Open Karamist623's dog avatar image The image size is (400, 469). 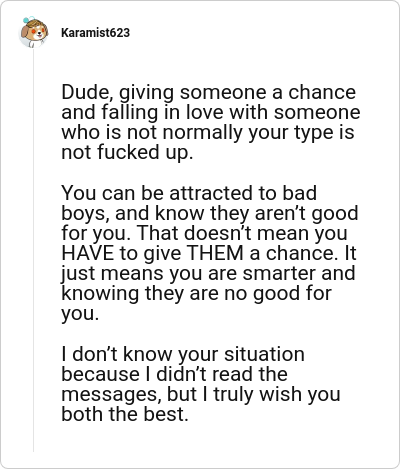33,32
